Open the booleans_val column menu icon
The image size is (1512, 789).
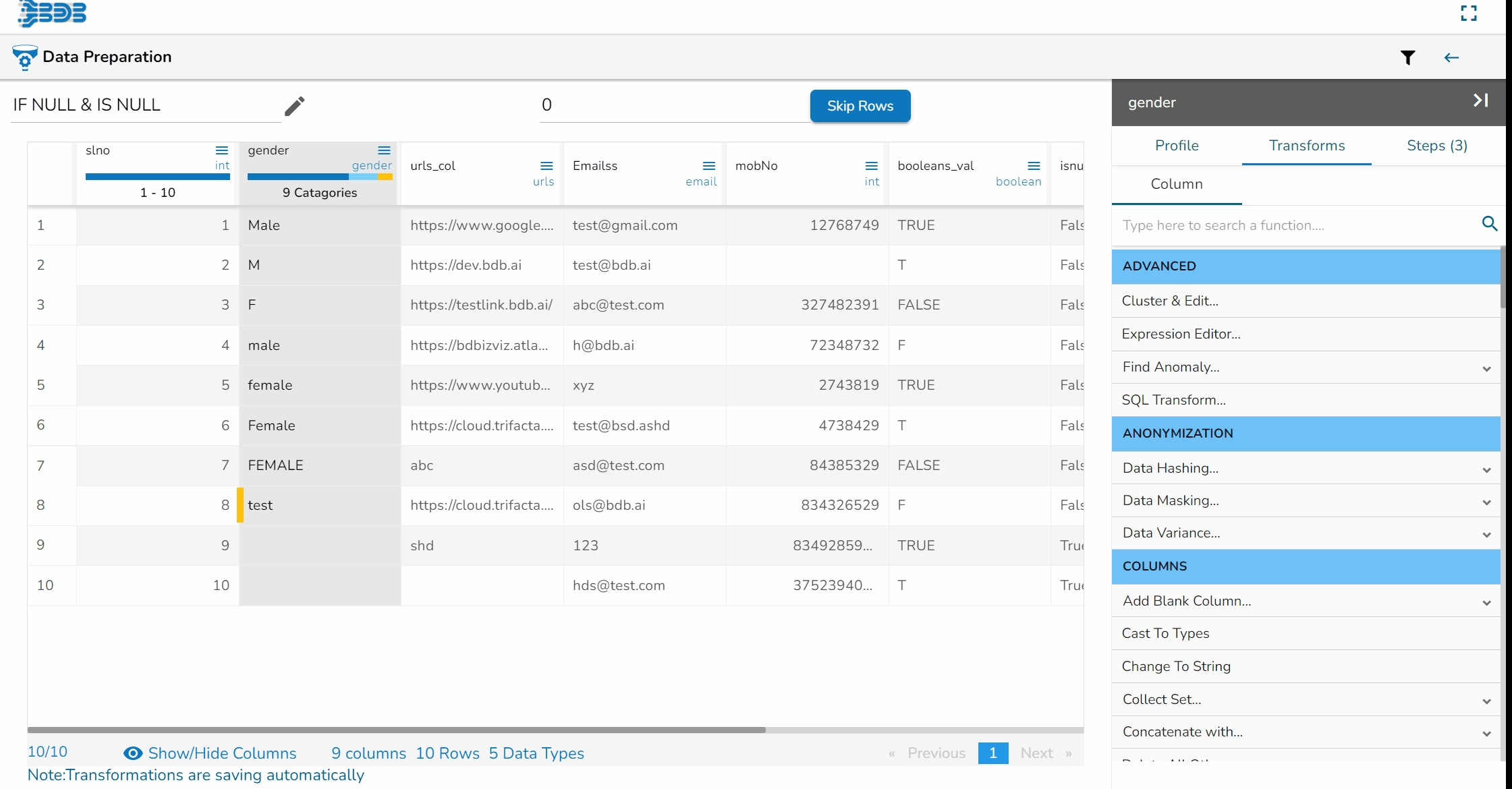coord(1034,166)
